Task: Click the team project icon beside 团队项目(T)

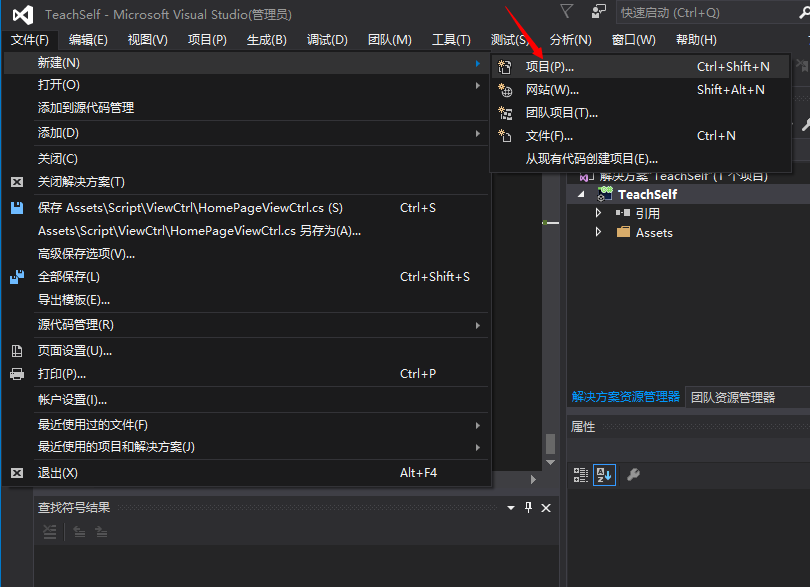Action: (x=505, y=113)
